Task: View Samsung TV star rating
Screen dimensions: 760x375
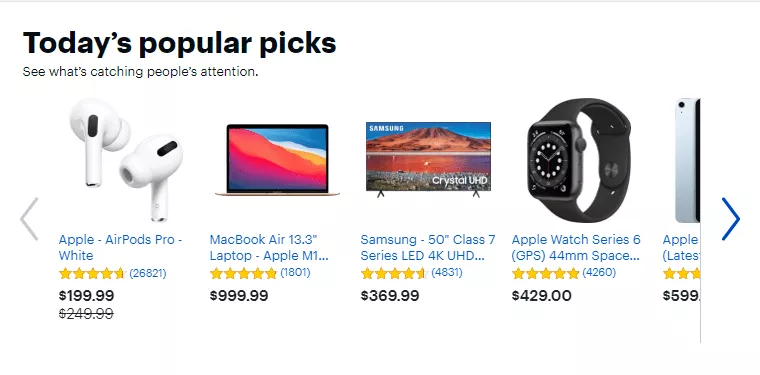Action: [x=394, y=273]
